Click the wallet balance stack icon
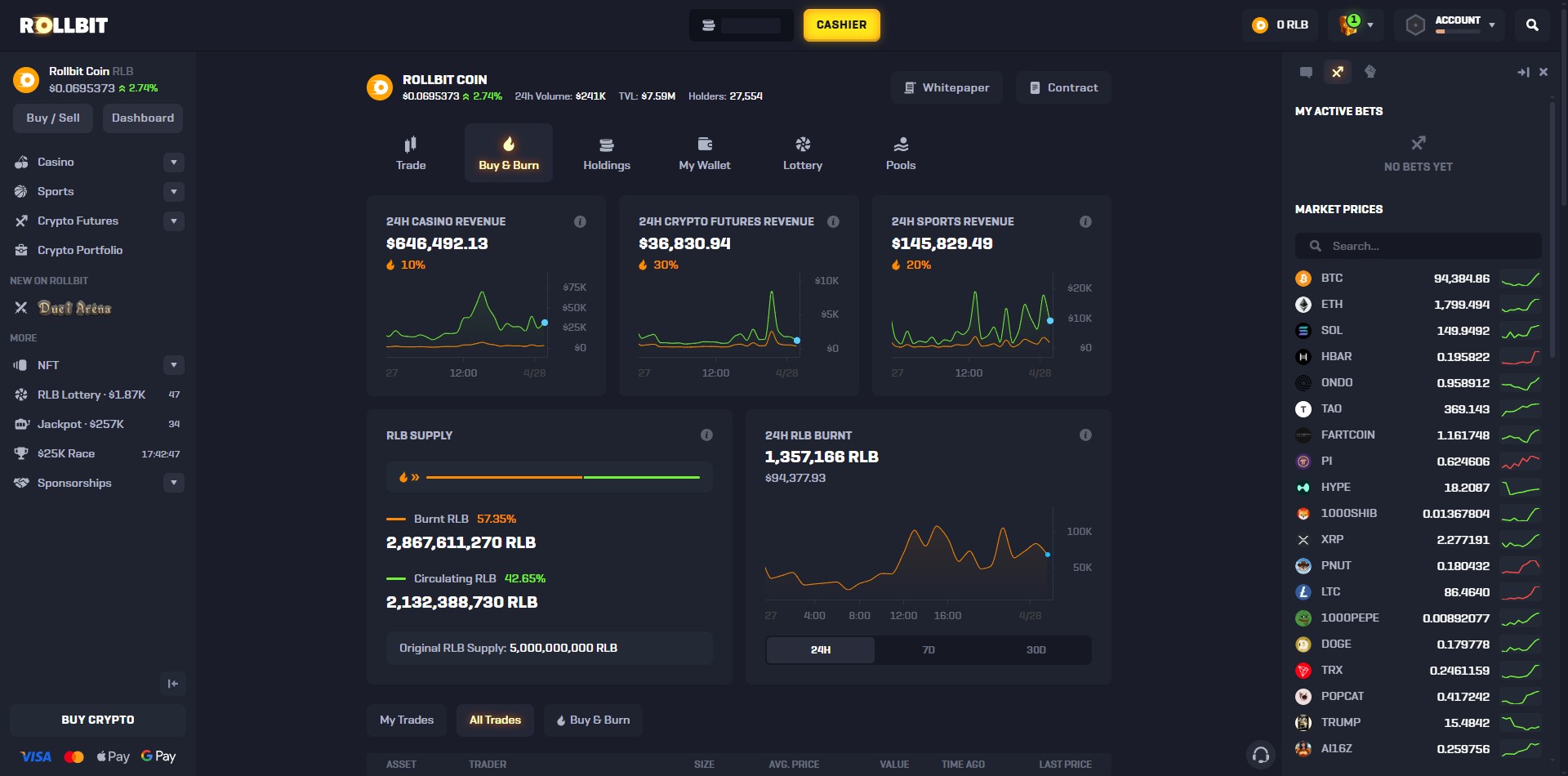This screenshot has height=776, width=1568. (x=709, y=25)
